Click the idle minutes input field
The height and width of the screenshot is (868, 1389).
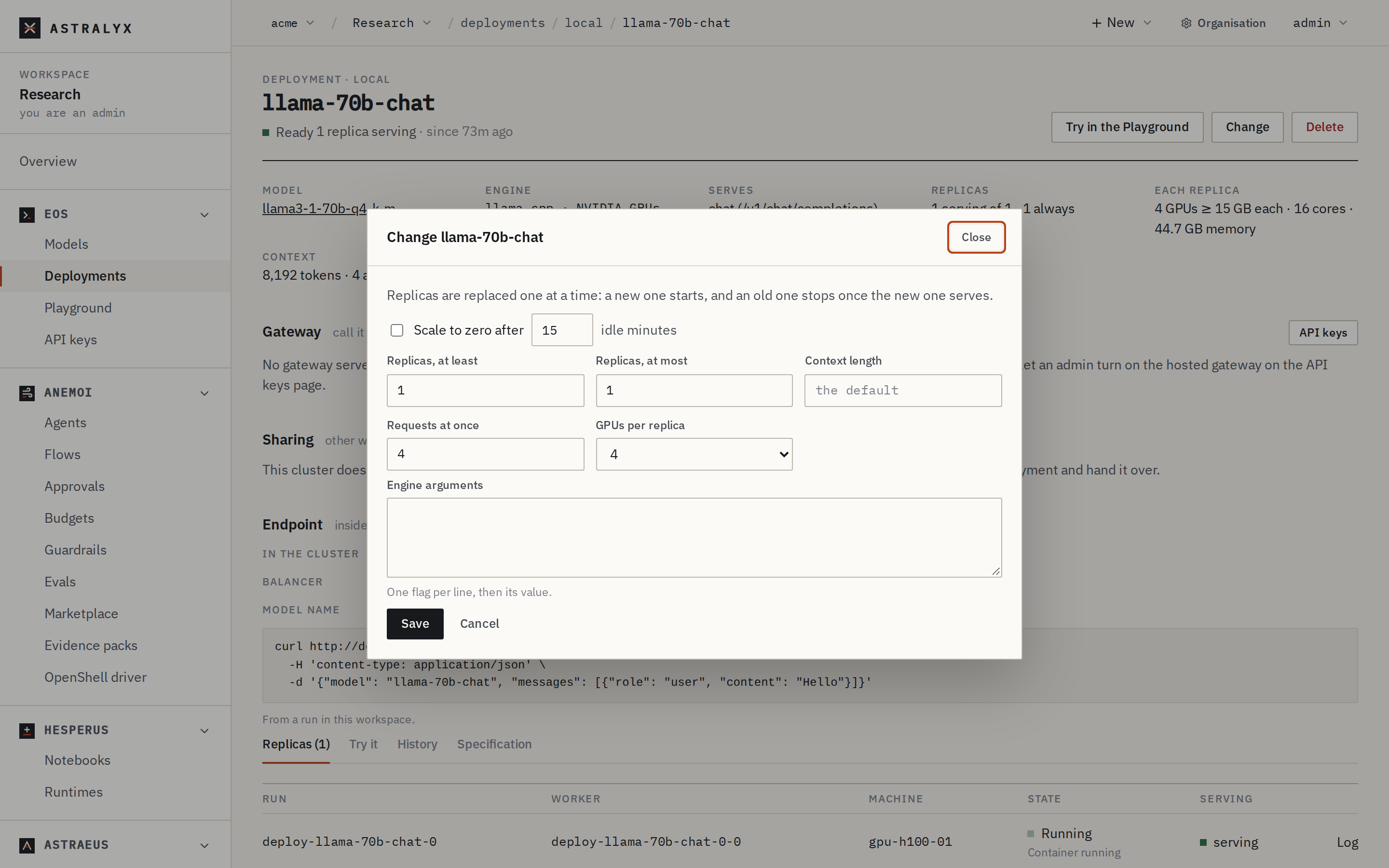pos(562,330)
